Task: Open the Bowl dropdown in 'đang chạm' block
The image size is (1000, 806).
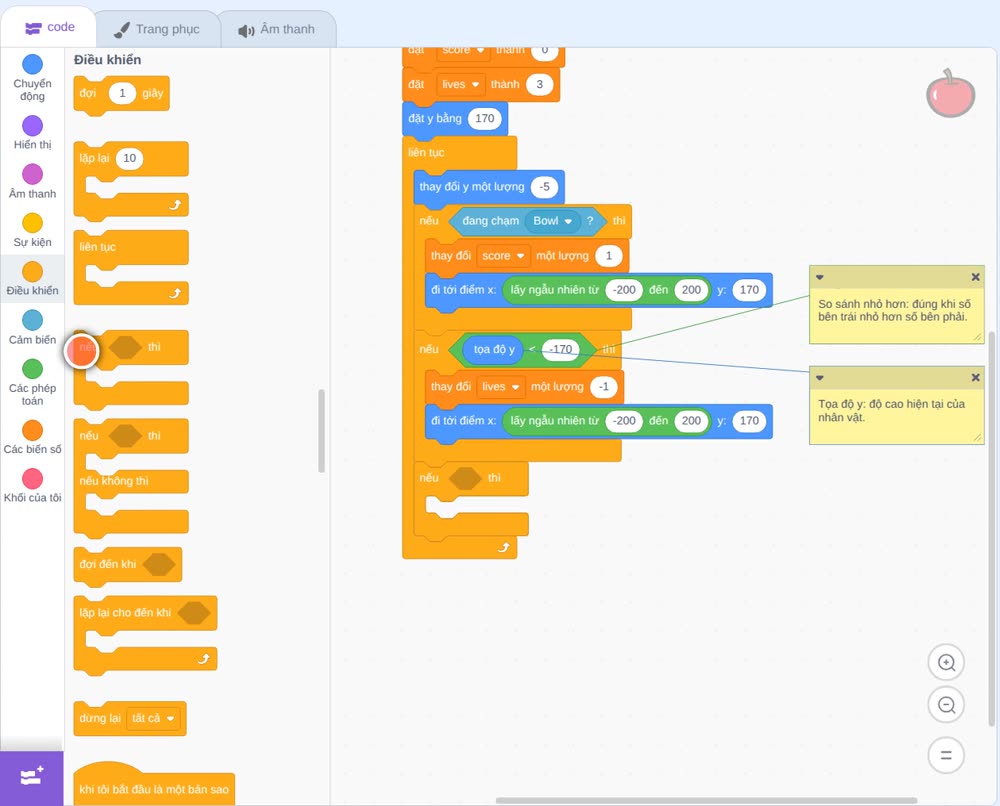Action: pyautogui.click(x=552, y=221)
